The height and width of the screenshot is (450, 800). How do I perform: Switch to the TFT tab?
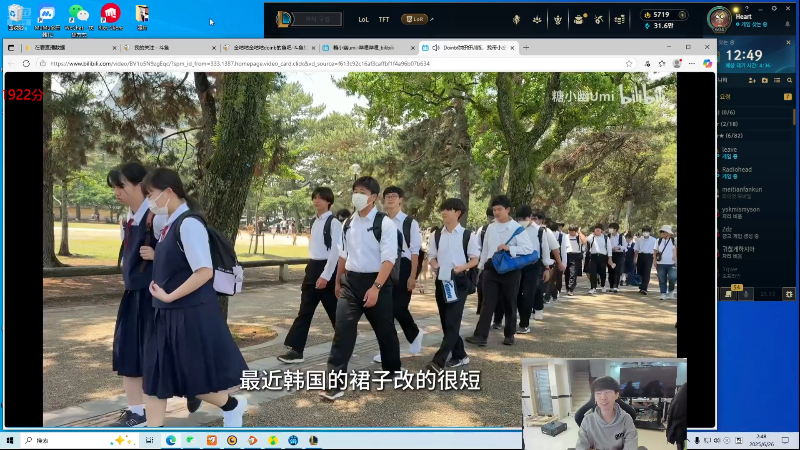(384, 19)
